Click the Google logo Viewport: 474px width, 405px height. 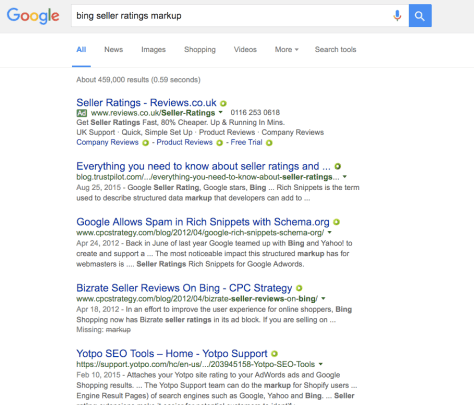(33, 16)
